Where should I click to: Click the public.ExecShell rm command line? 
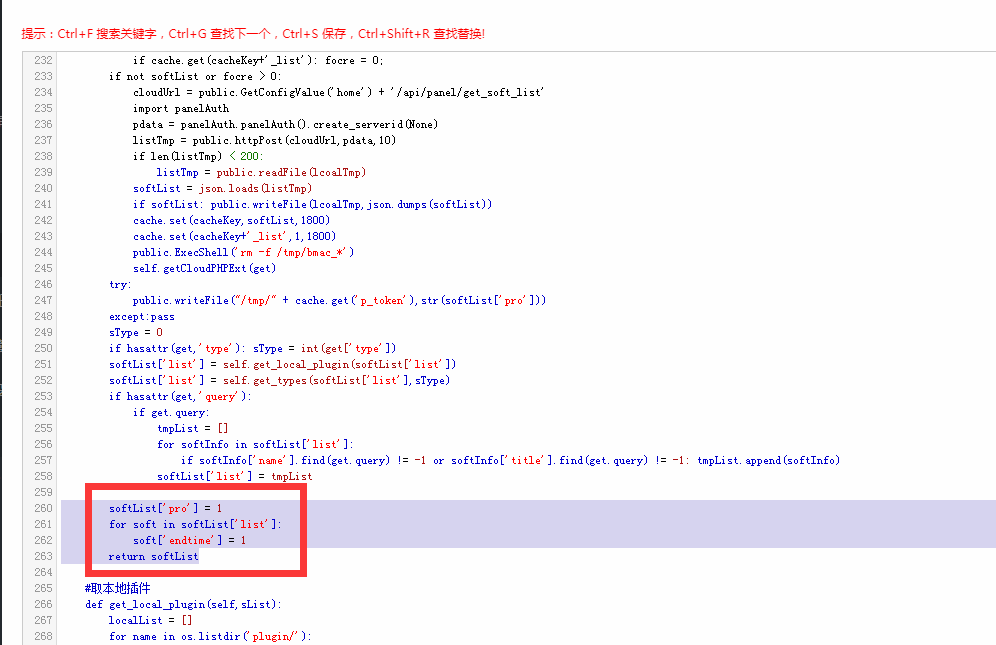click(x=243, y=252)
